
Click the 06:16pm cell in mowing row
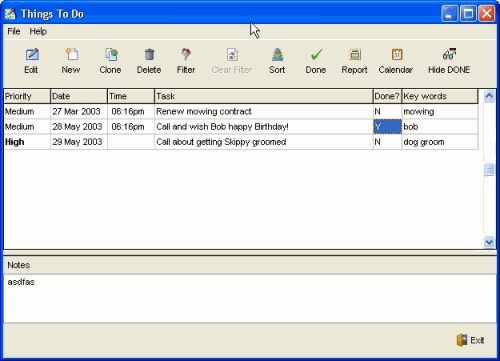pos(131,111)
